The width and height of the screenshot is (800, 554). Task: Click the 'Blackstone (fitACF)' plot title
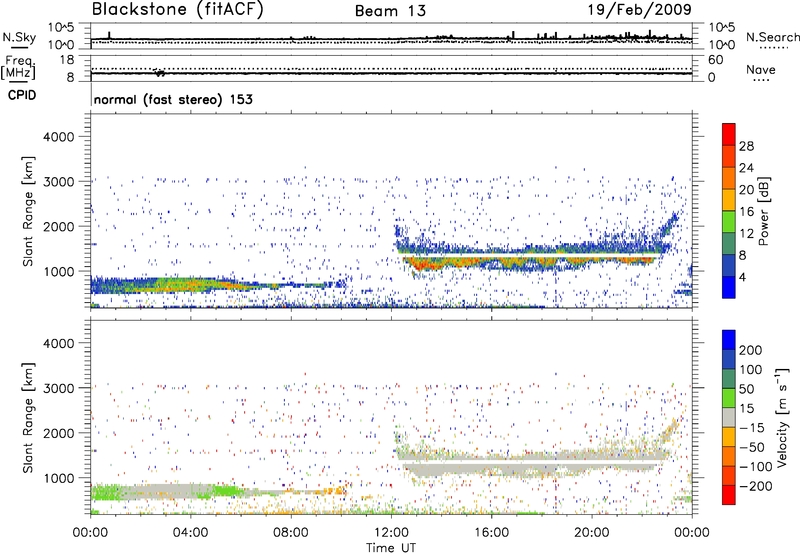coord(177,10)
